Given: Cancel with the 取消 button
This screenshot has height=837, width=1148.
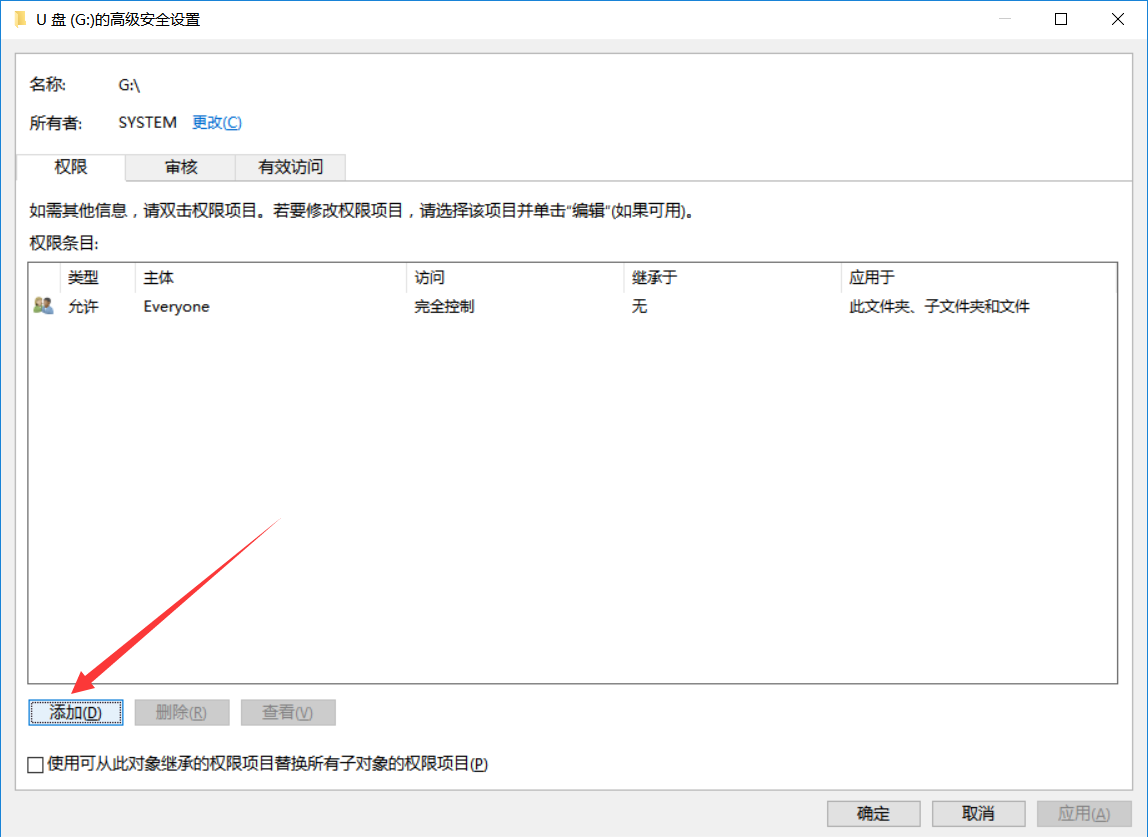Looking at the screenshot, I should coord(978,813).
